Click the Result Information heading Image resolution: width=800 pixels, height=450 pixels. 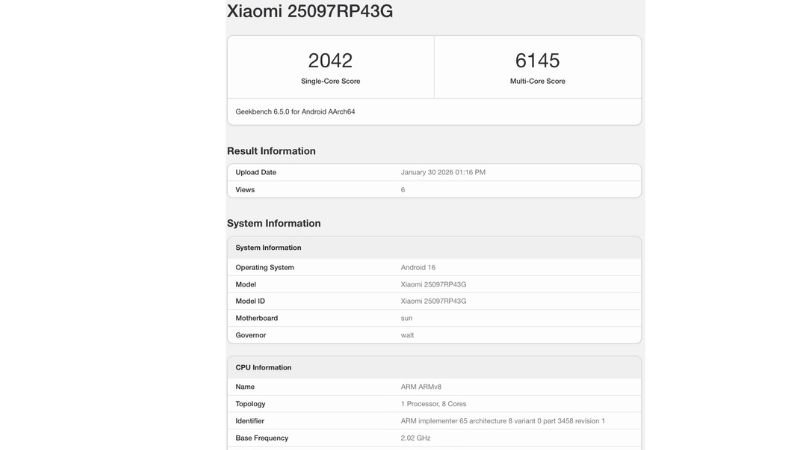271,151
